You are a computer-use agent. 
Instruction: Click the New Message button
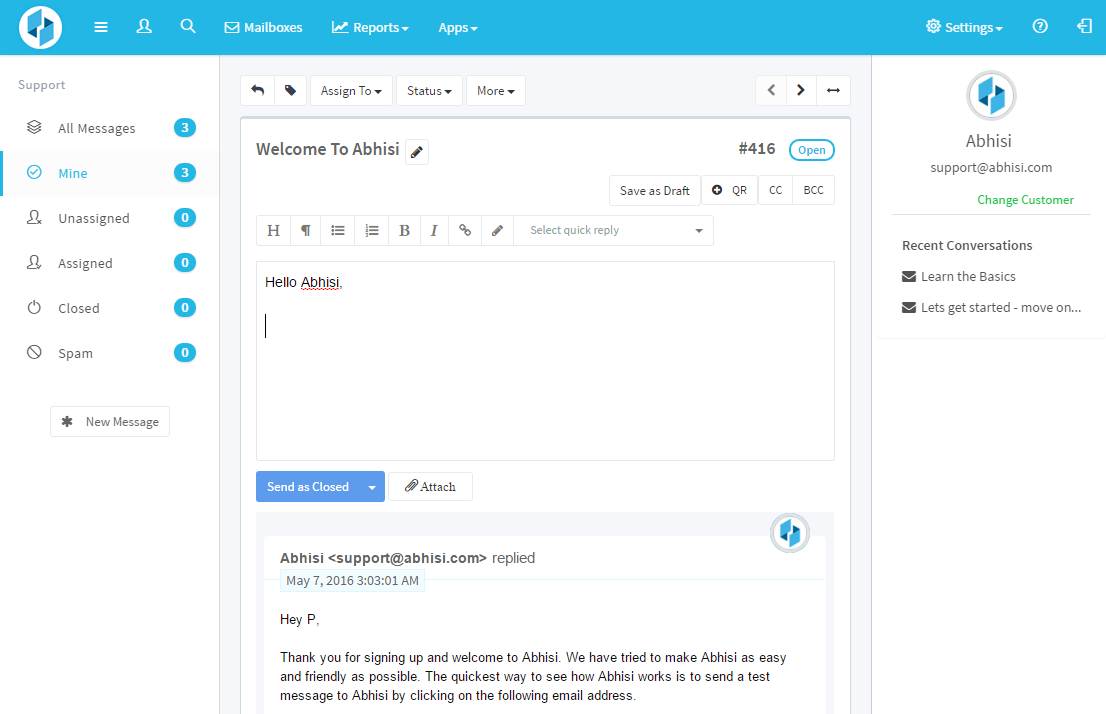(110, 422)
